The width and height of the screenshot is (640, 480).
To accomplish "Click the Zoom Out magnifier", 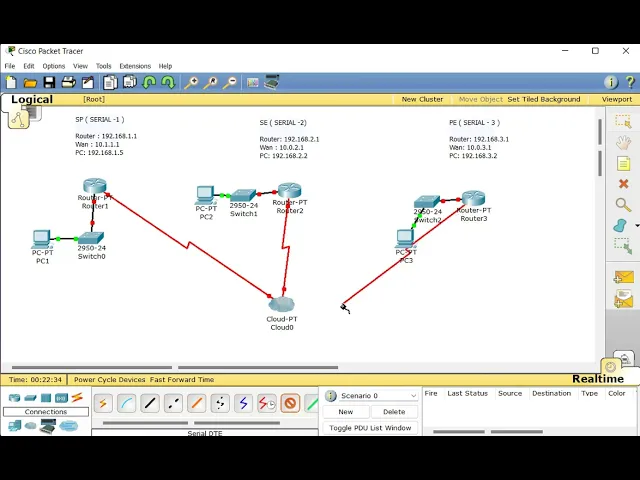I will pos(230,82).
